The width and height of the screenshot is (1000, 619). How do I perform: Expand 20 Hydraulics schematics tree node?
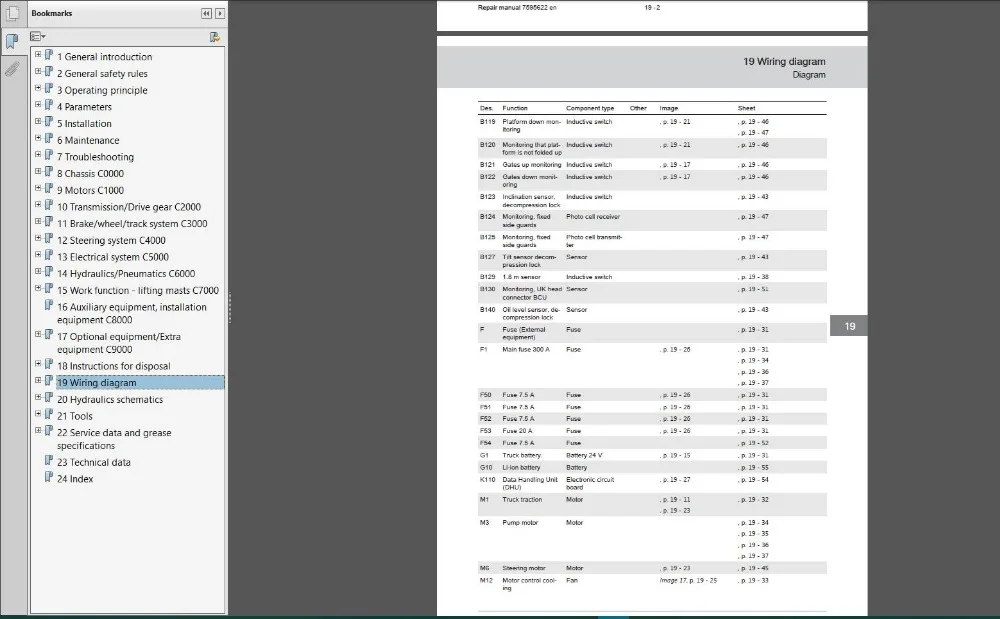(38, 397)
